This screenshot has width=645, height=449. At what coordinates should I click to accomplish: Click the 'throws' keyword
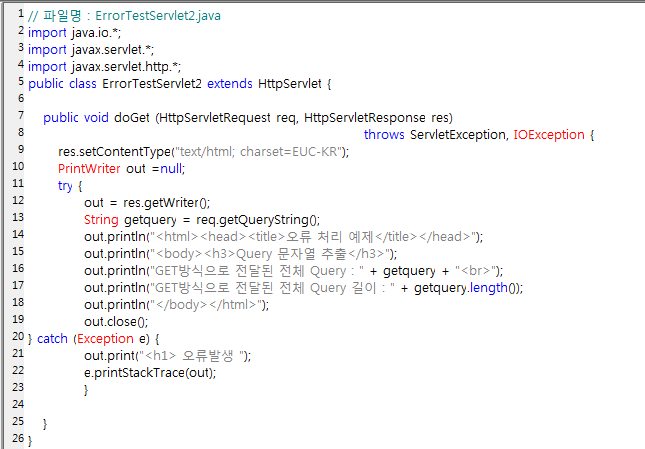384,134
